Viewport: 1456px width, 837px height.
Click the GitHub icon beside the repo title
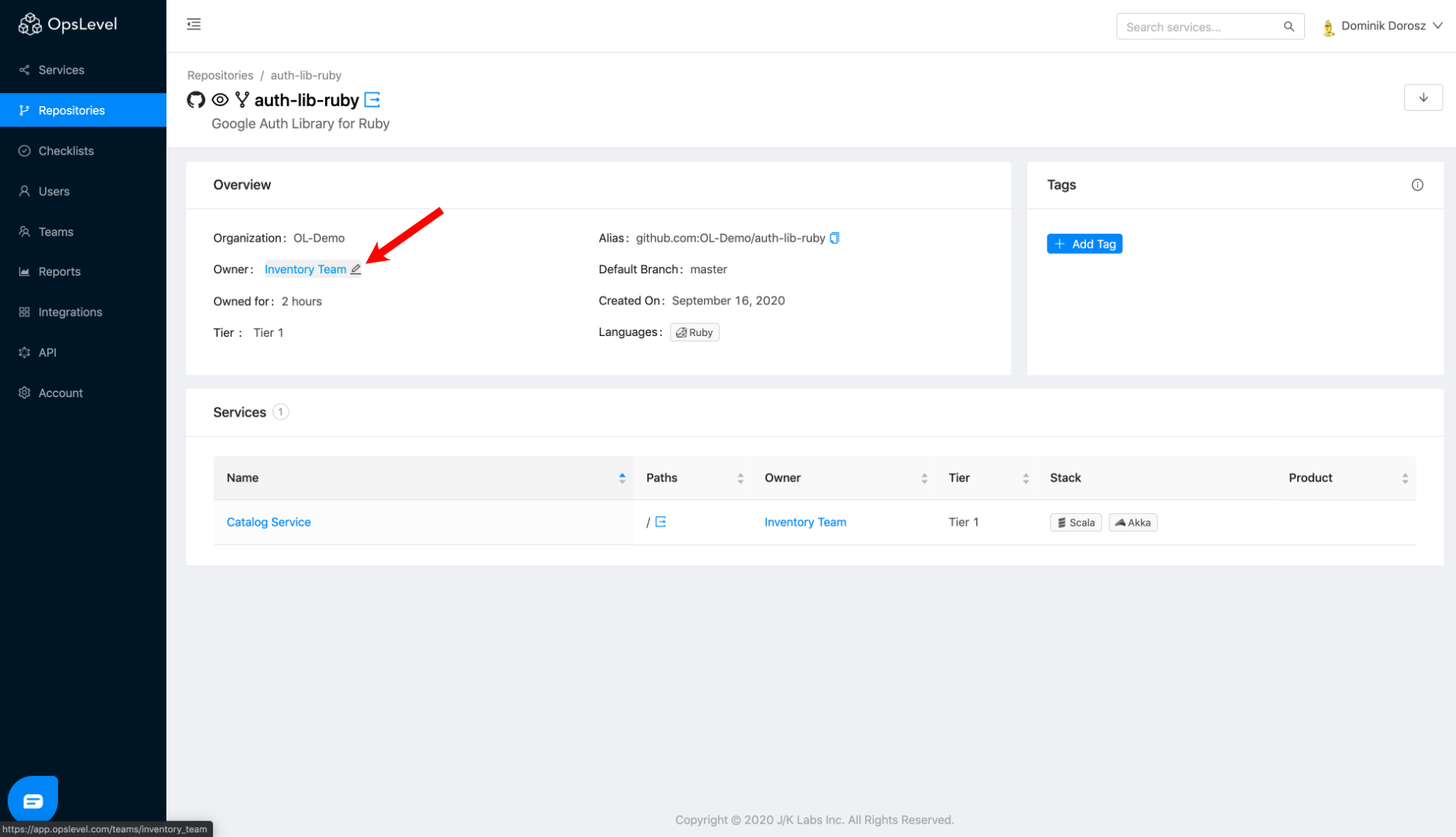pyautogui.click(x=196, y=100)
